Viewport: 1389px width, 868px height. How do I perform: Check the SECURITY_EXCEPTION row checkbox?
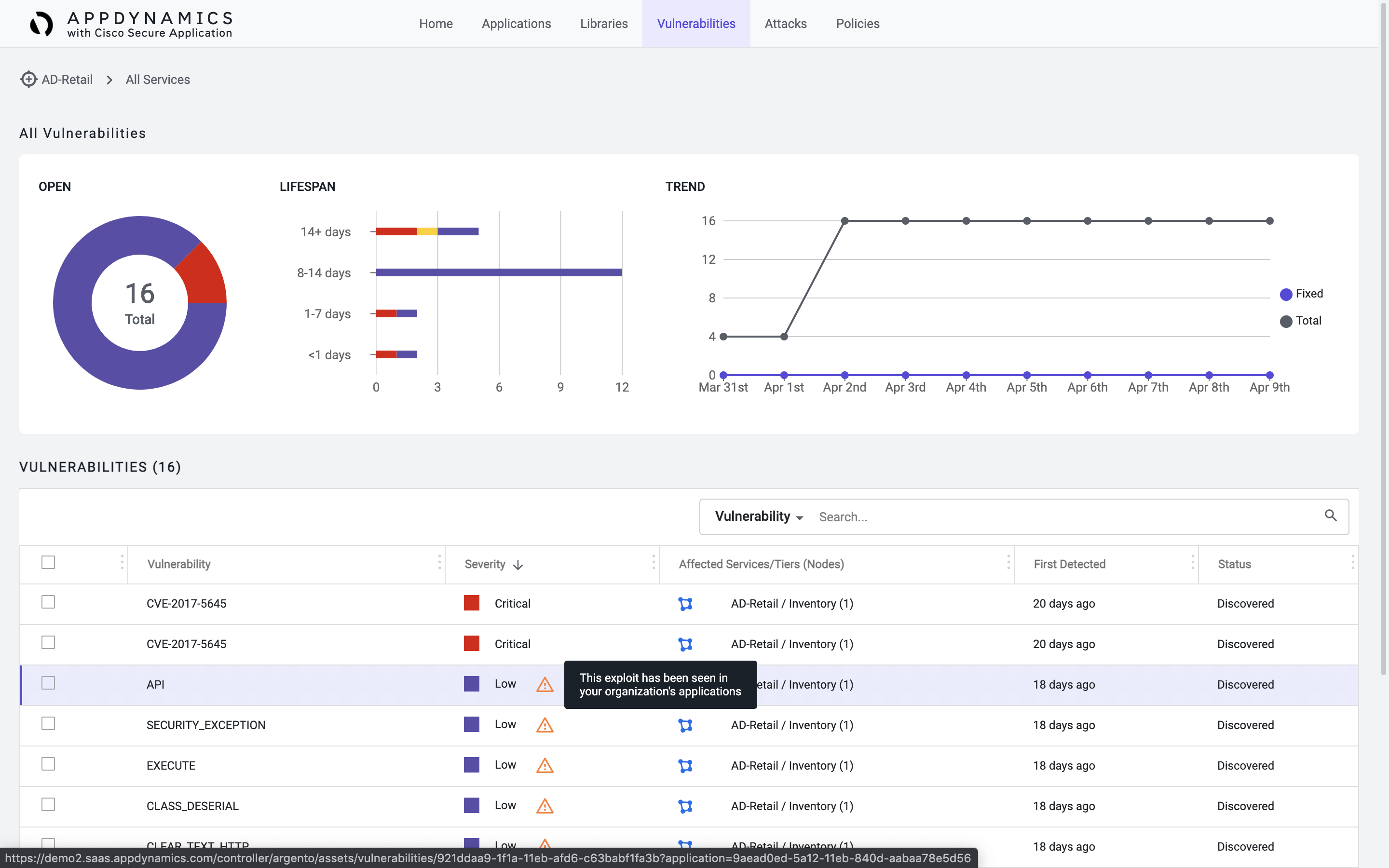pos(48,724)
